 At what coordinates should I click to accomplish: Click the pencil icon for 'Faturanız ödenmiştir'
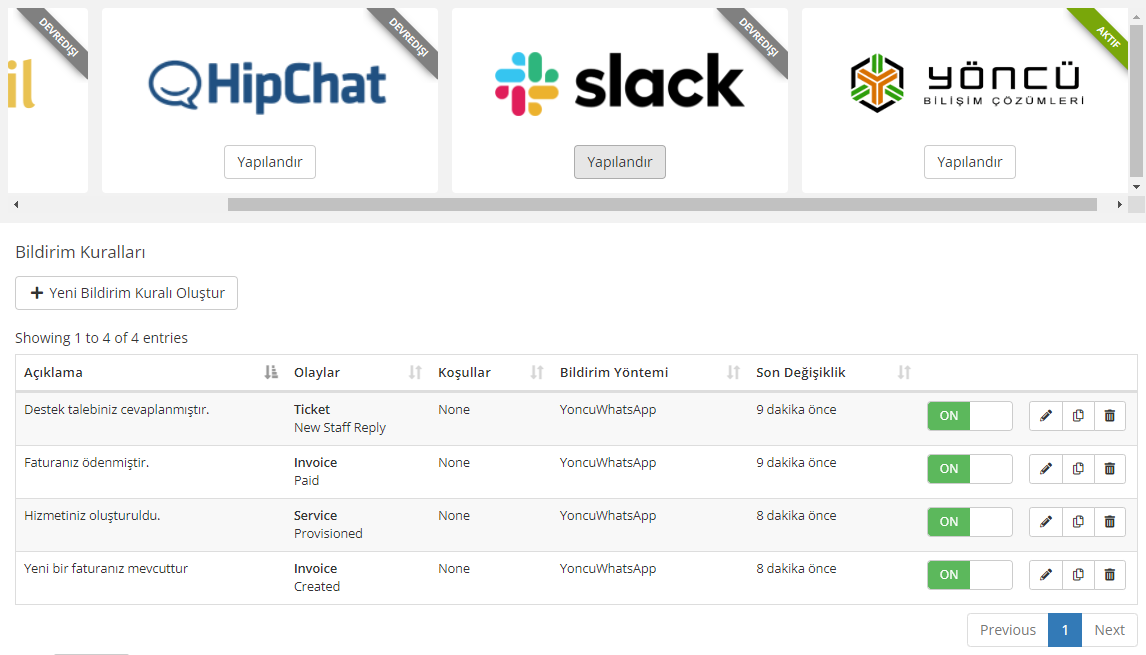(x=1046, y=469)
